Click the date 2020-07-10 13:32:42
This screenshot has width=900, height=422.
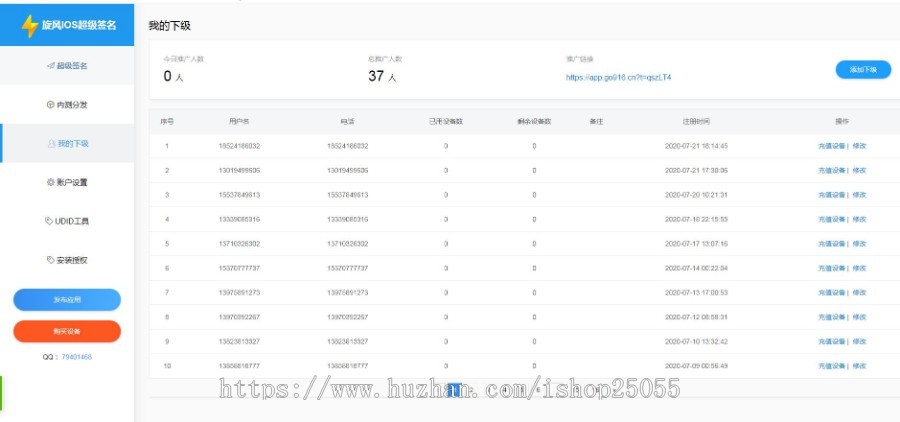pyautogui.click(x=696, y=342)
